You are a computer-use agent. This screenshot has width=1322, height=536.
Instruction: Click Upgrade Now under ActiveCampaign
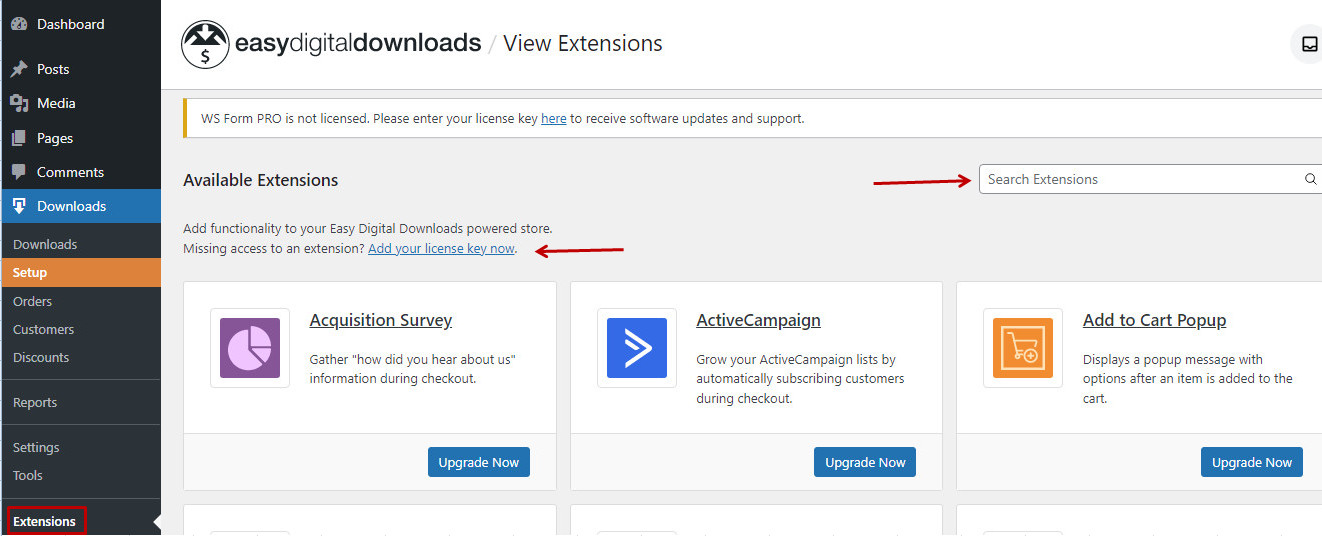click(x=865, y=462)
